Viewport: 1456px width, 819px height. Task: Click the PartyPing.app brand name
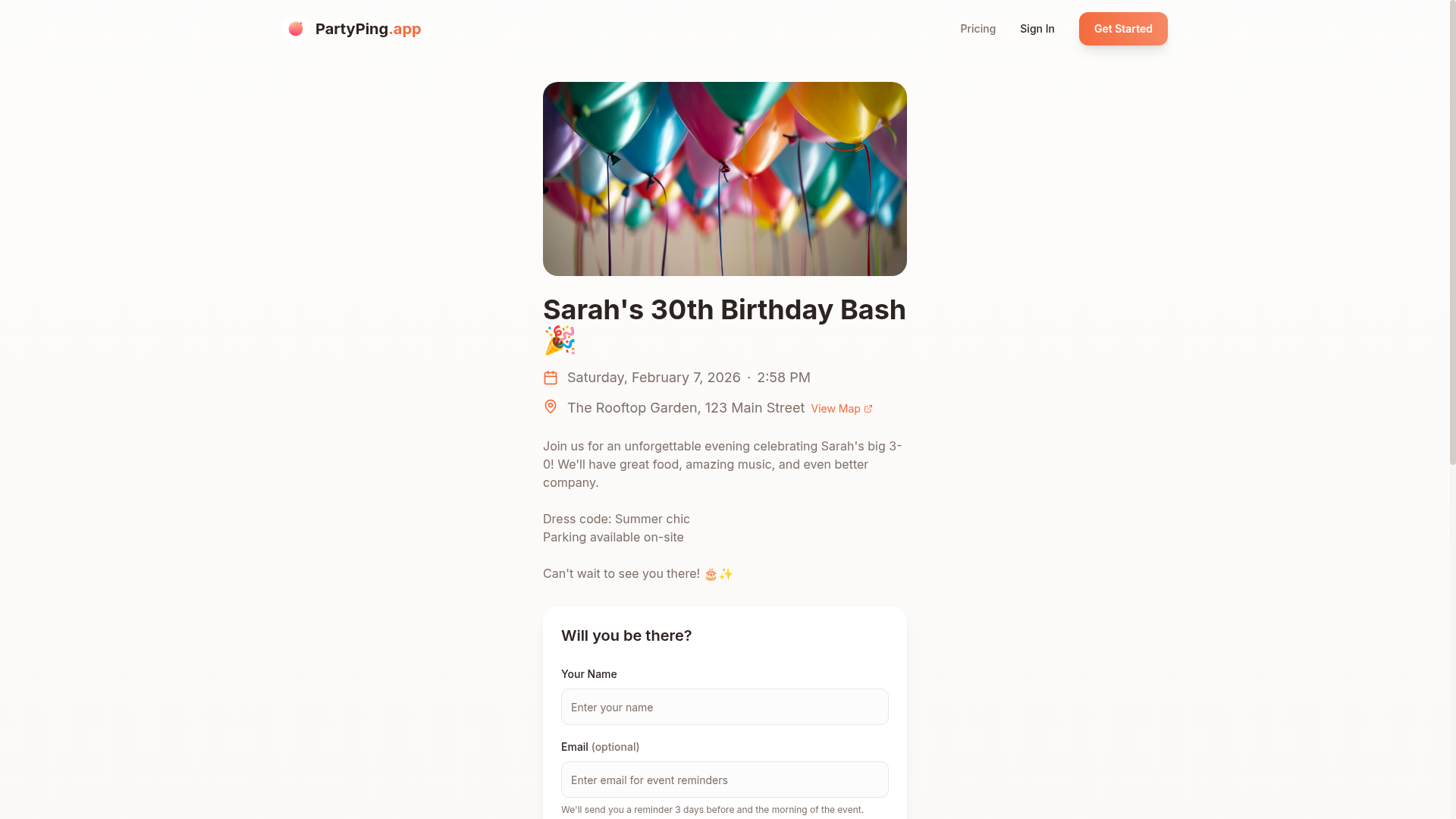[368, 29]
